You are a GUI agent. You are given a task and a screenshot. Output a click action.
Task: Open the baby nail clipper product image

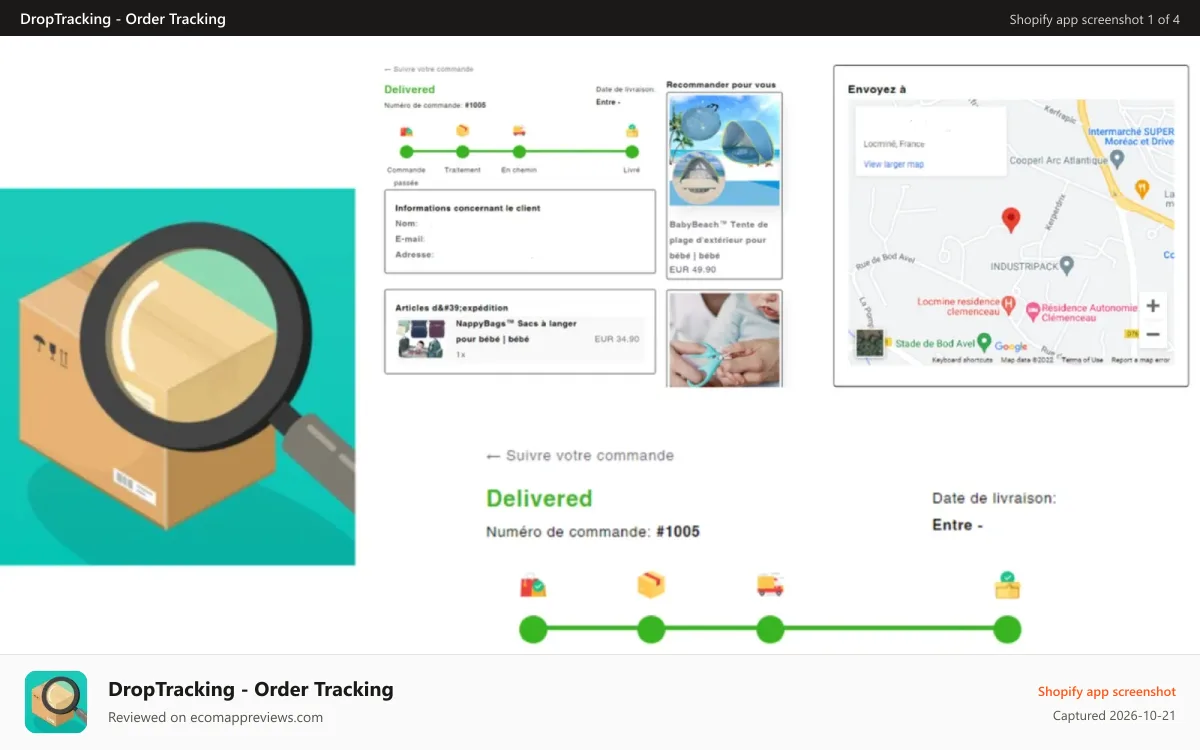click(x=724, y=339)
